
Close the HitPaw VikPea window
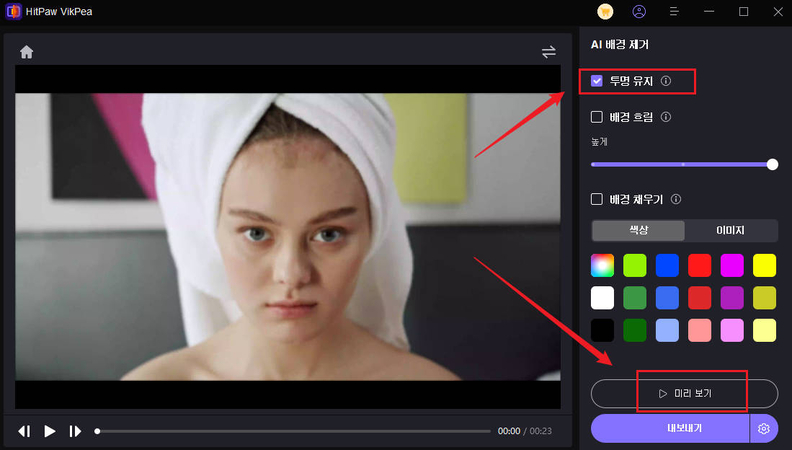click(x=778, y=12)
